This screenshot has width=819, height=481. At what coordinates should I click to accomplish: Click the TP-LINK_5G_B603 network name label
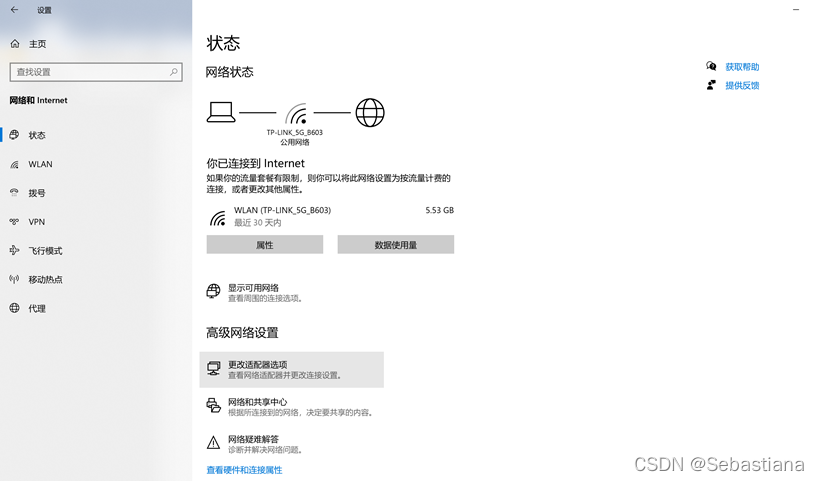click(295, 132)
